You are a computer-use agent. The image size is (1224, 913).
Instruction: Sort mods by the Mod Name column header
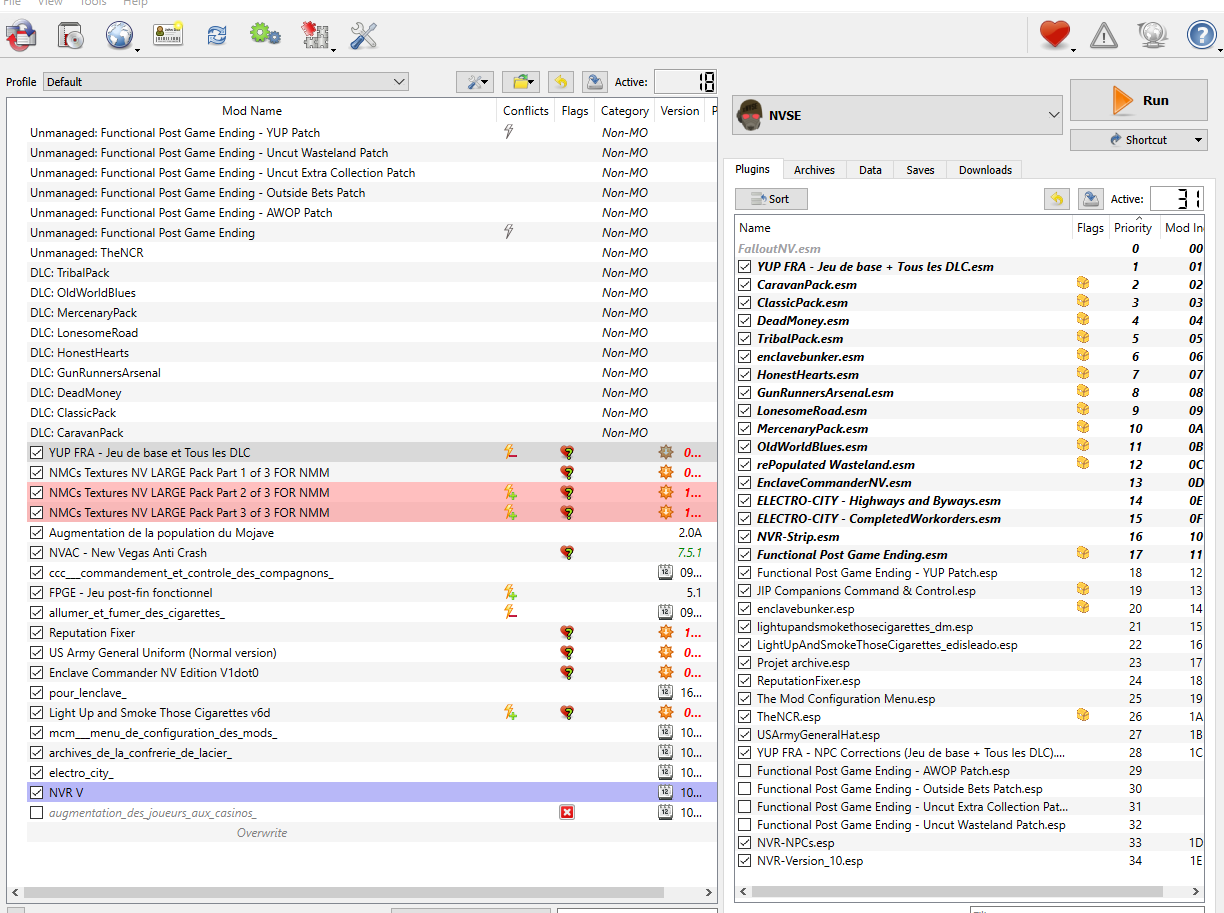pyautogui.click(x=252, y=111)
